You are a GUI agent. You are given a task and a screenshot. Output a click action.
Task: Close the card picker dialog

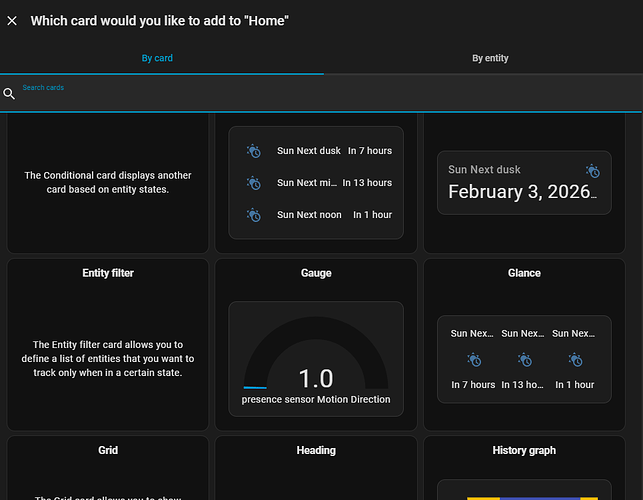[12, 21]
